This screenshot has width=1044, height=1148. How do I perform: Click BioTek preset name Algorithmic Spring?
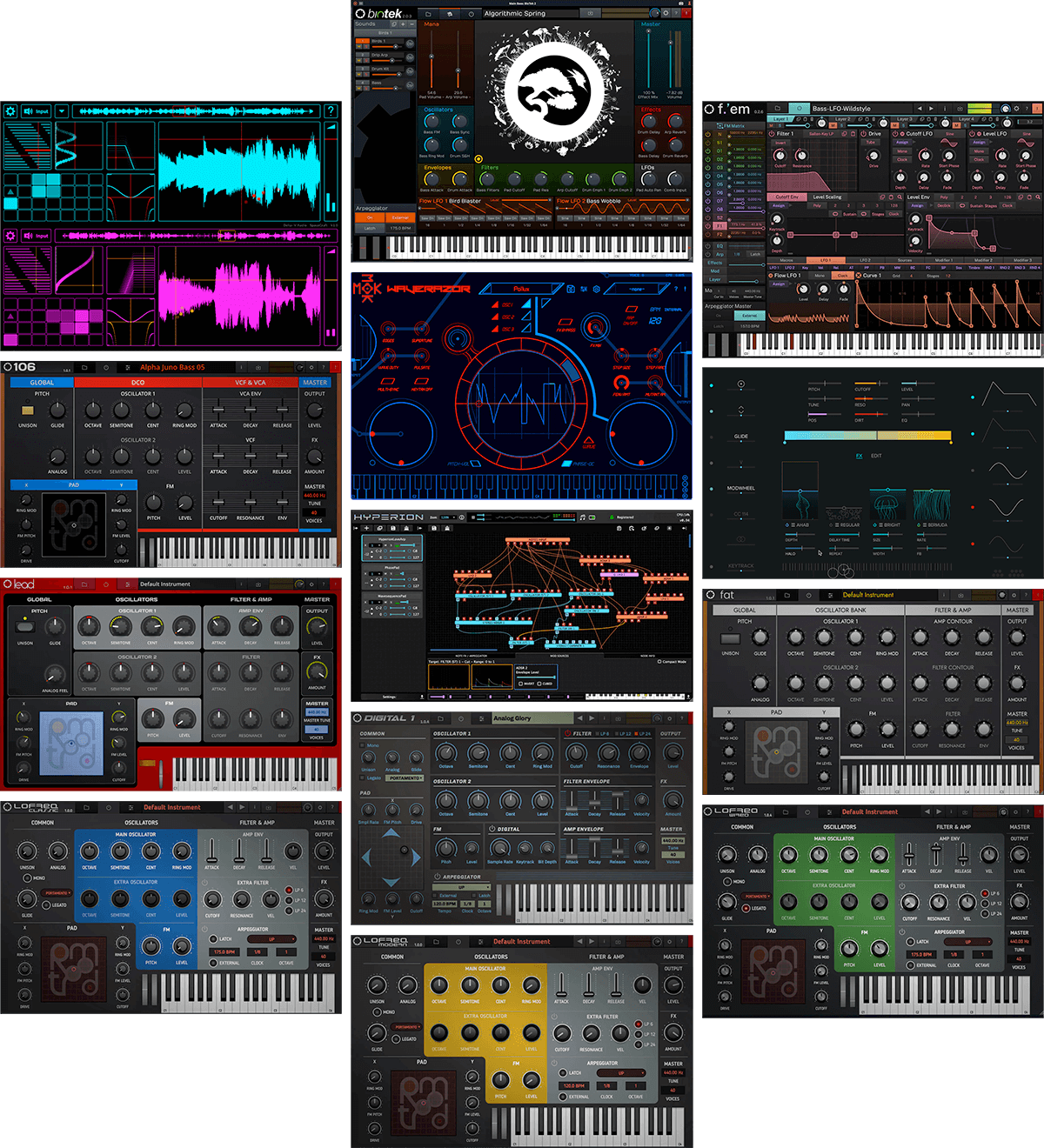515,14
